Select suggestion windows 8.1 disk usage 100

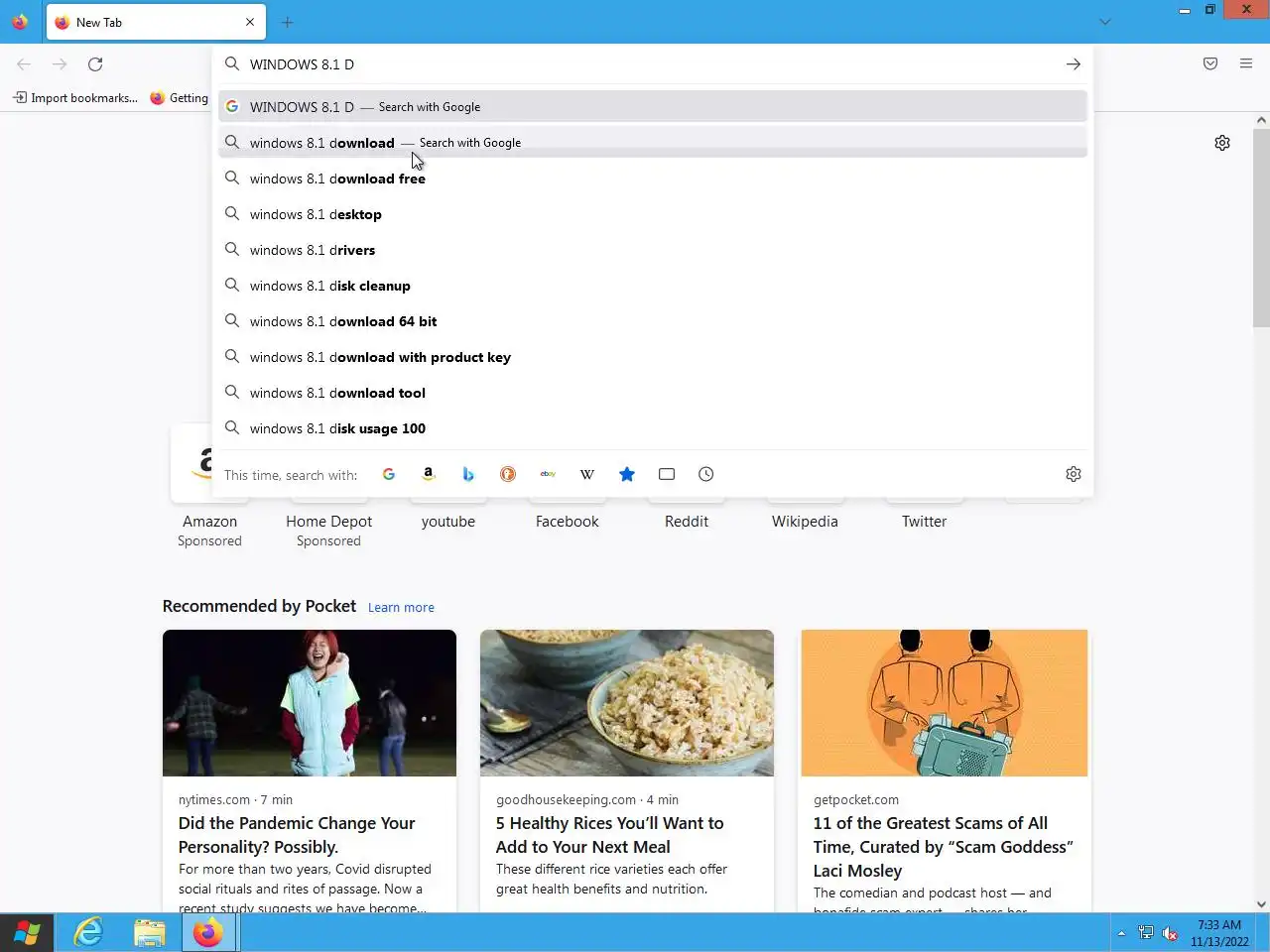coord(653,428)
